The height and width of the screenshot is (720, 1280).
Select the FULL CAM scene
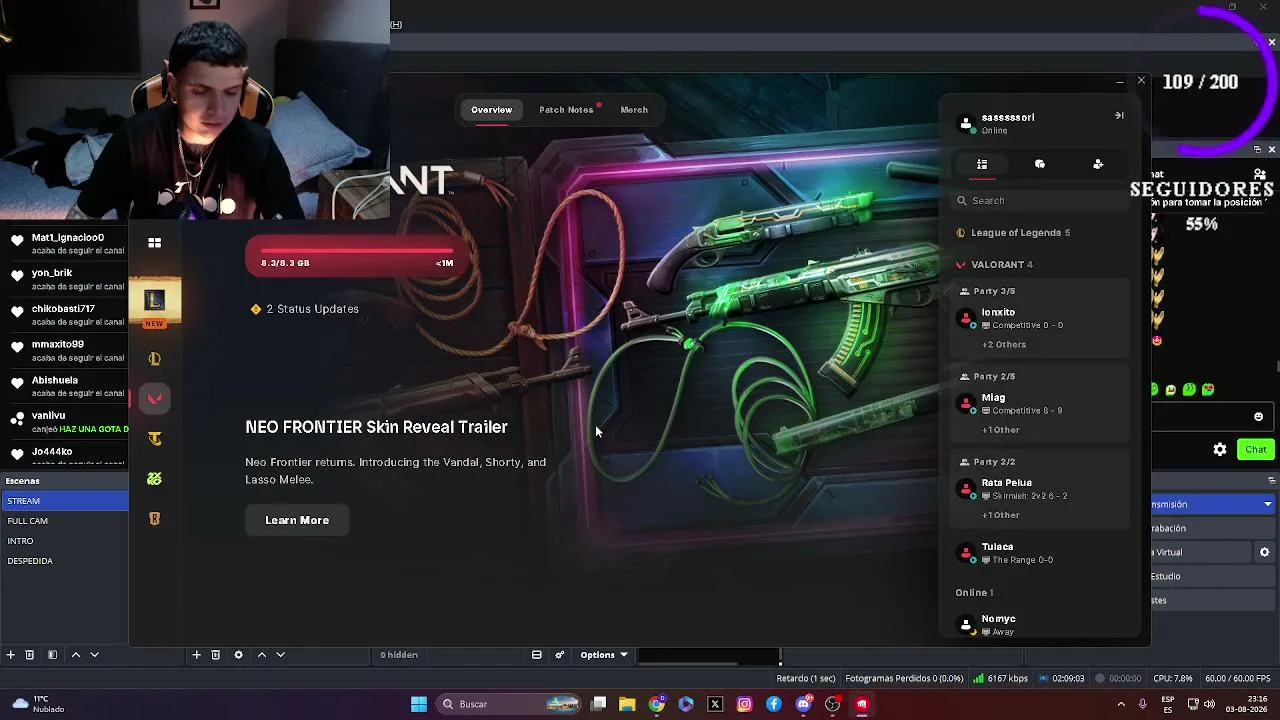click(64, 521)
